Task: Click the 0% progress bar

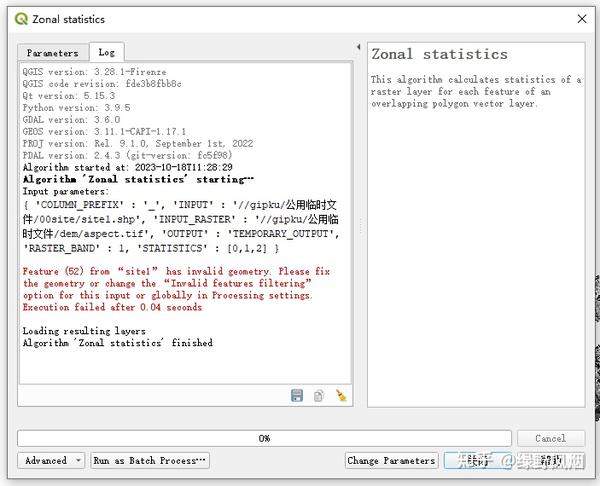Action: 264,438
